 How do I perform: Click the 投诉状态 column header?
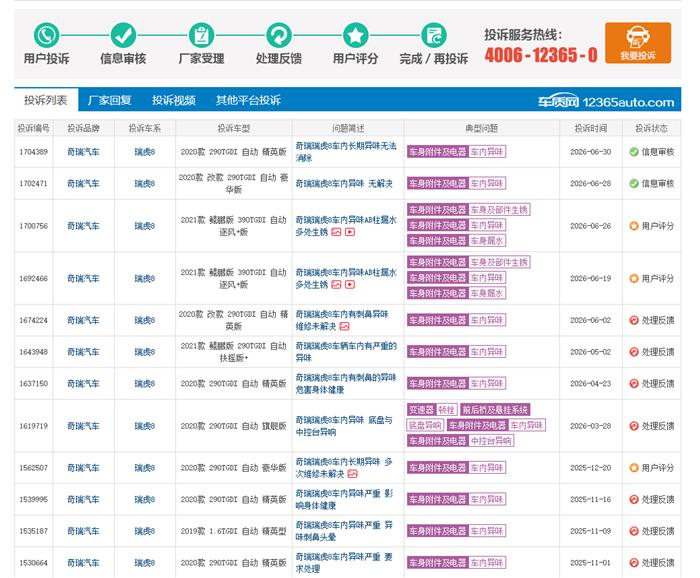(651, 129)
